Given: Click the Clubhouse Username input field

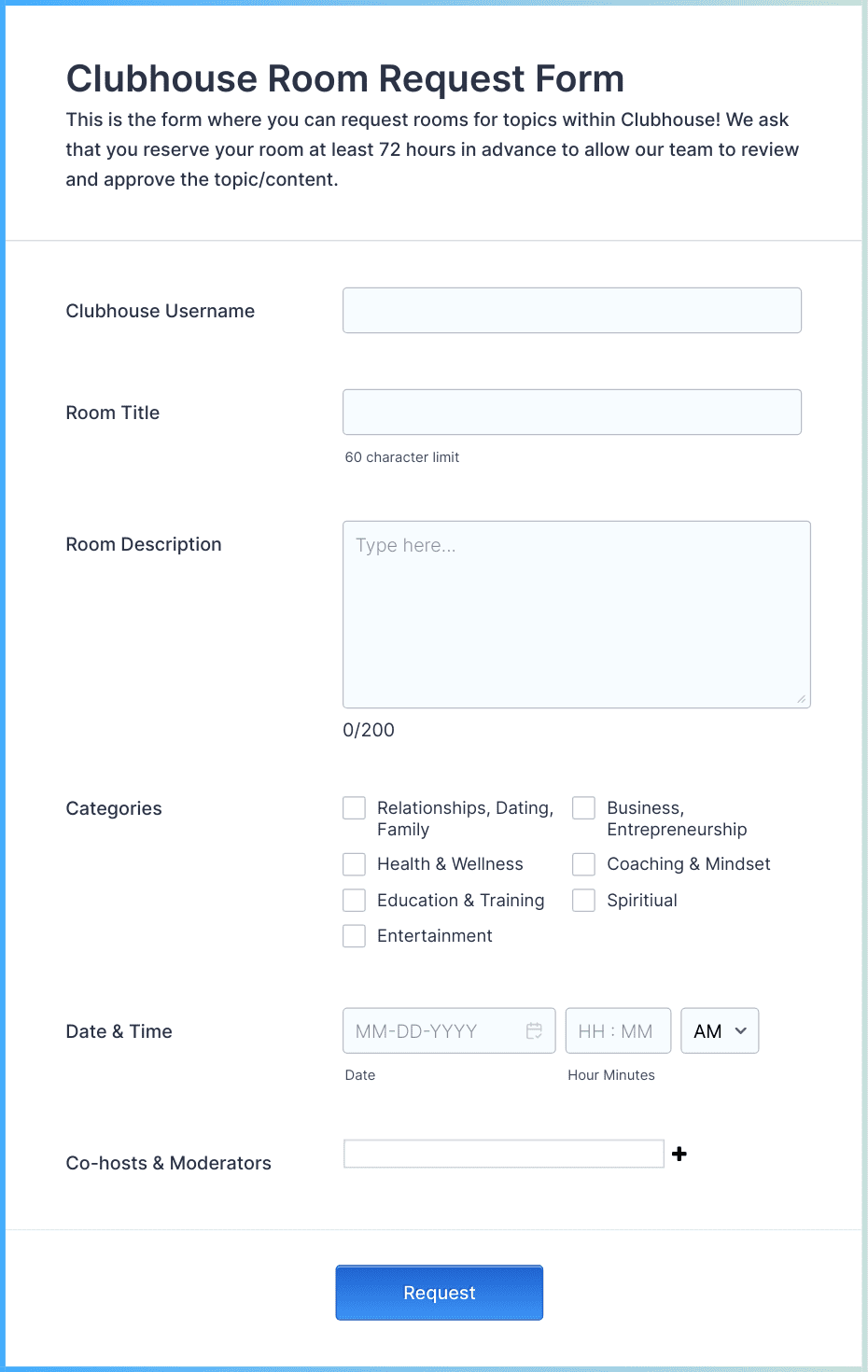Looking at the screenshot, I should tap(572, 310).
